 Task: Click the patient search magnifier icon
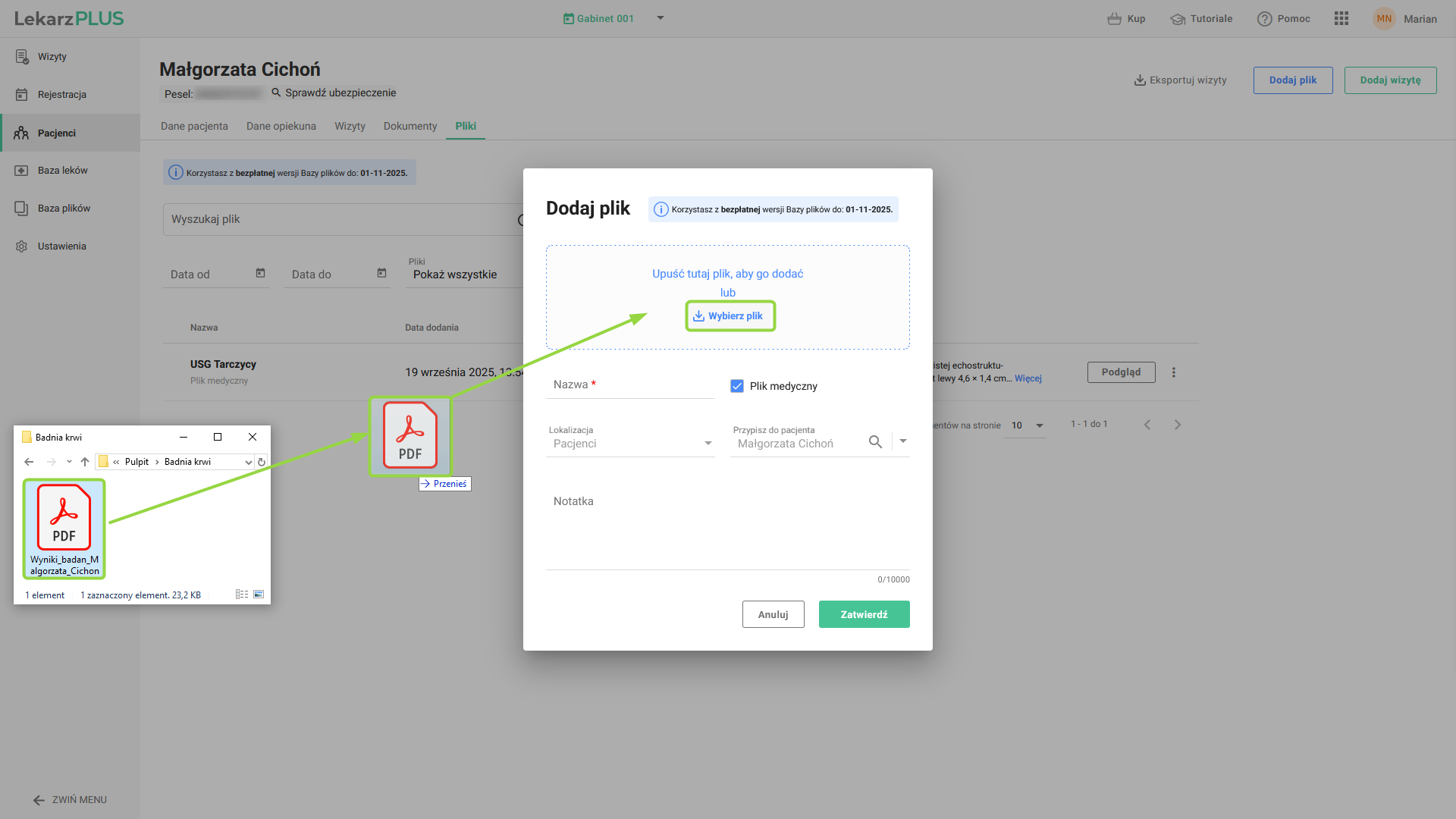[x=875, y=442]
